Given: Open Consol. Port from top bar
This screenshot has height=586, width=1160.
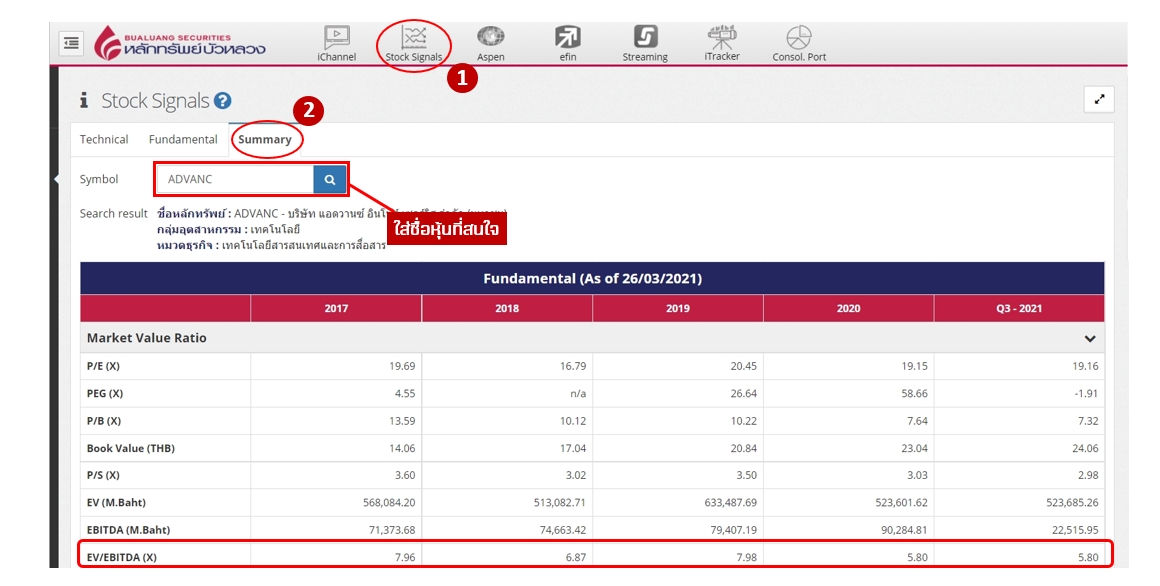Looking at the screenshot, I should (799, 44).
